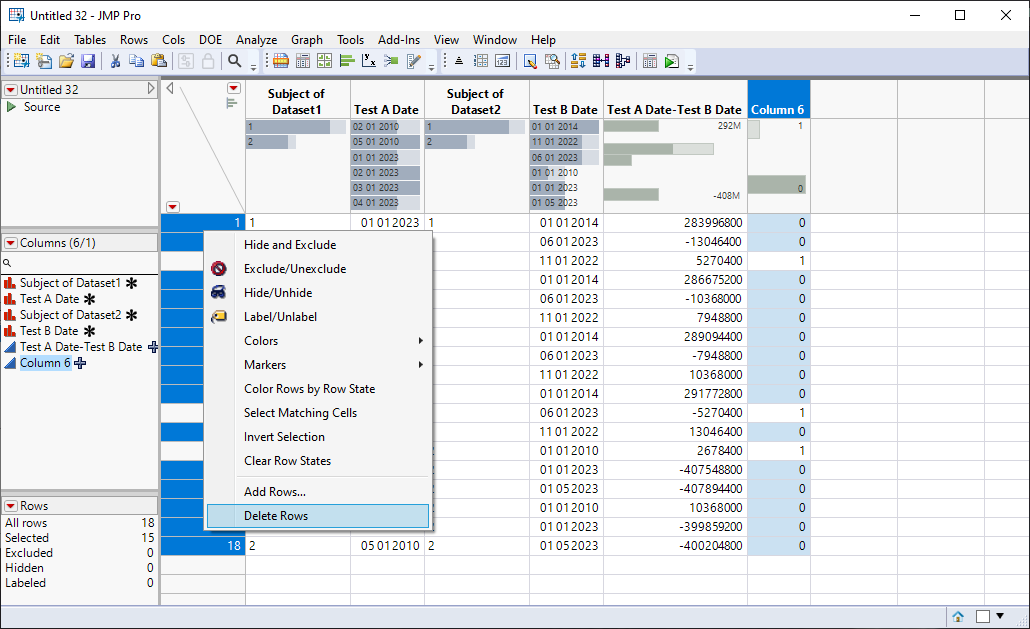Collapse the Untitled 32 table panel
The width and height of the screenshot is (1030, 629).
pyautogui.click(x=151, y=87)
